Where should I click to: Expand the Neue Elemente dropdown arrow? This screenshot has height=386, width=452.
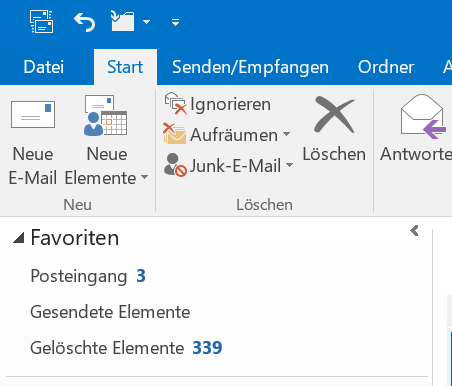144,177
